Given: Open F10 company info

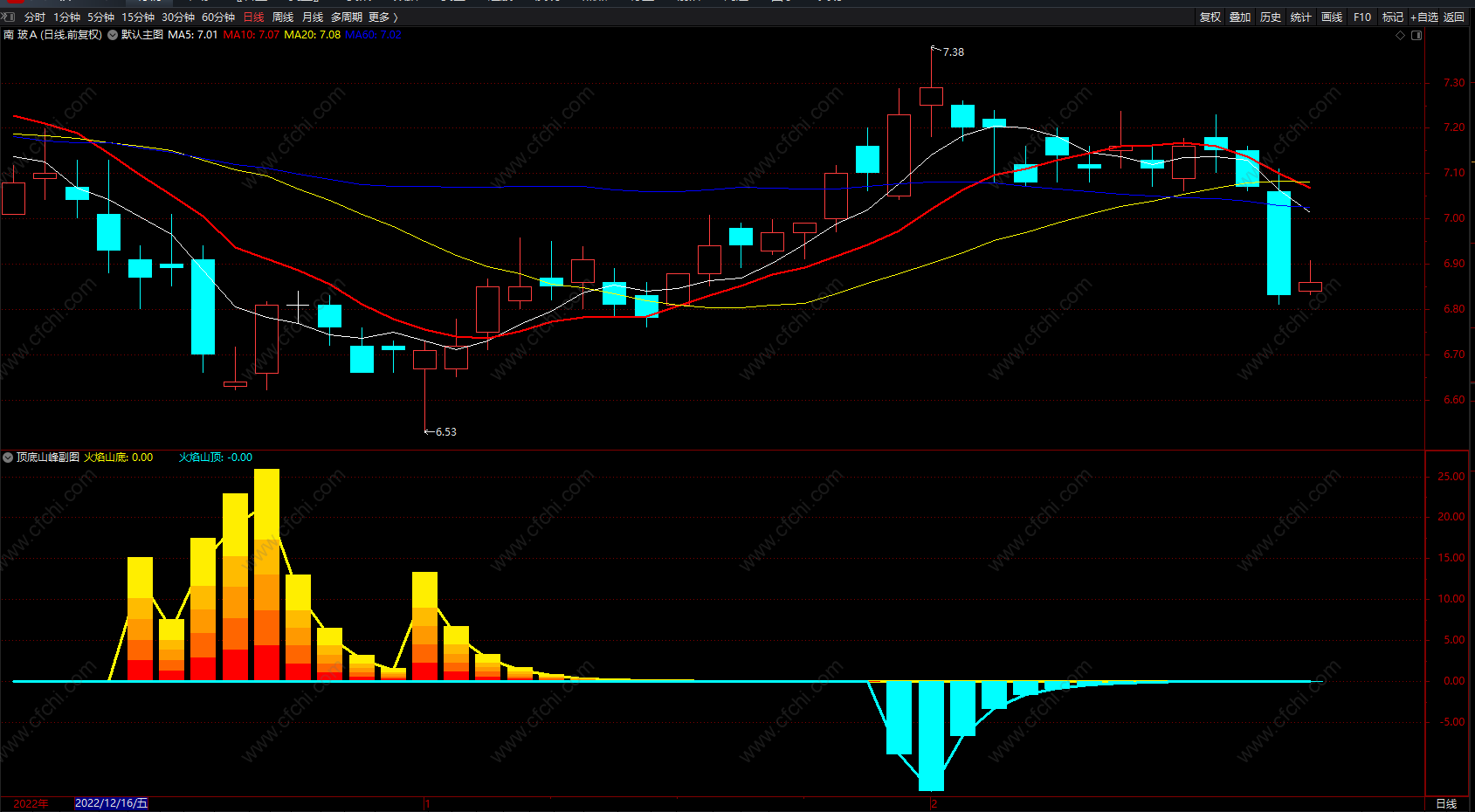Looking at the screenshot, I should coord(1362,17).
